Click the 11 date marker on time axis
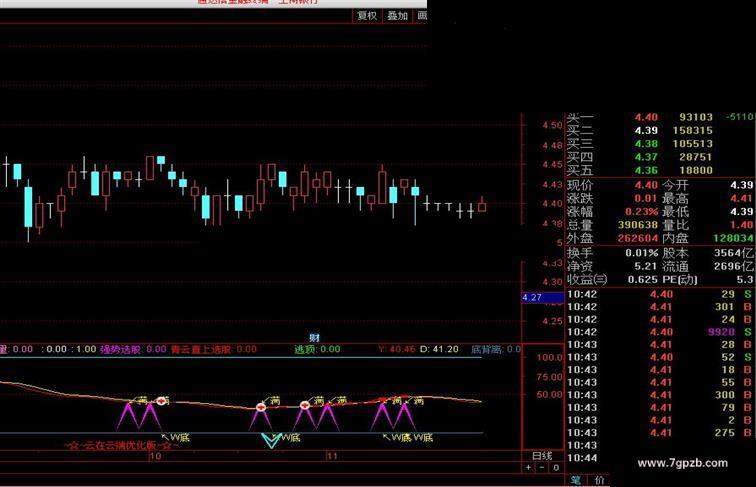The width and height of the screenshot is (756, 487). click(332, 456)
